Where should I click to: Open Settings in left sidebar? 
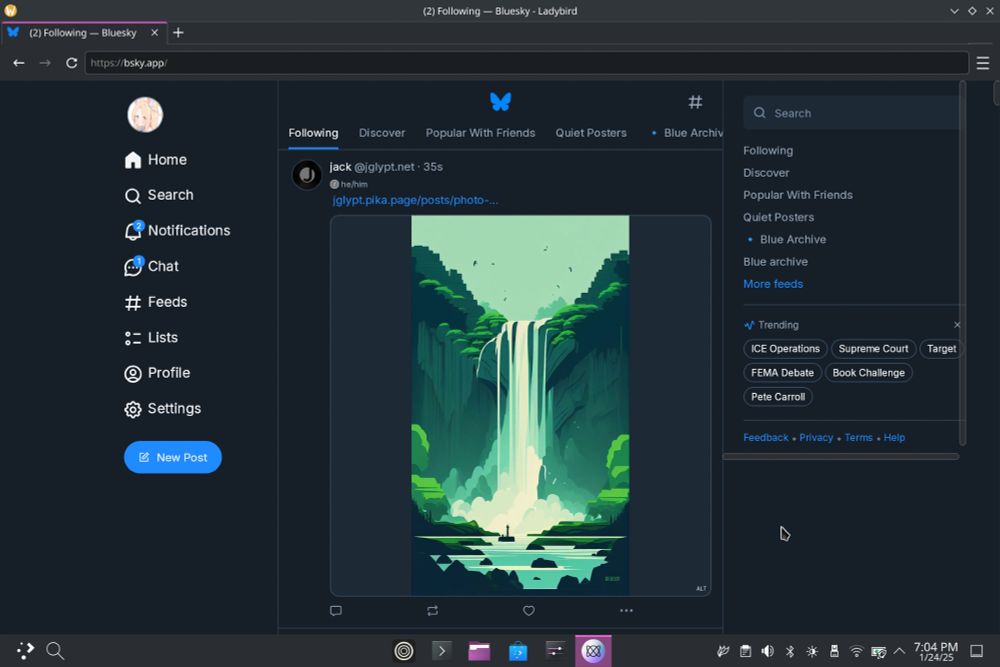[163, 409]
